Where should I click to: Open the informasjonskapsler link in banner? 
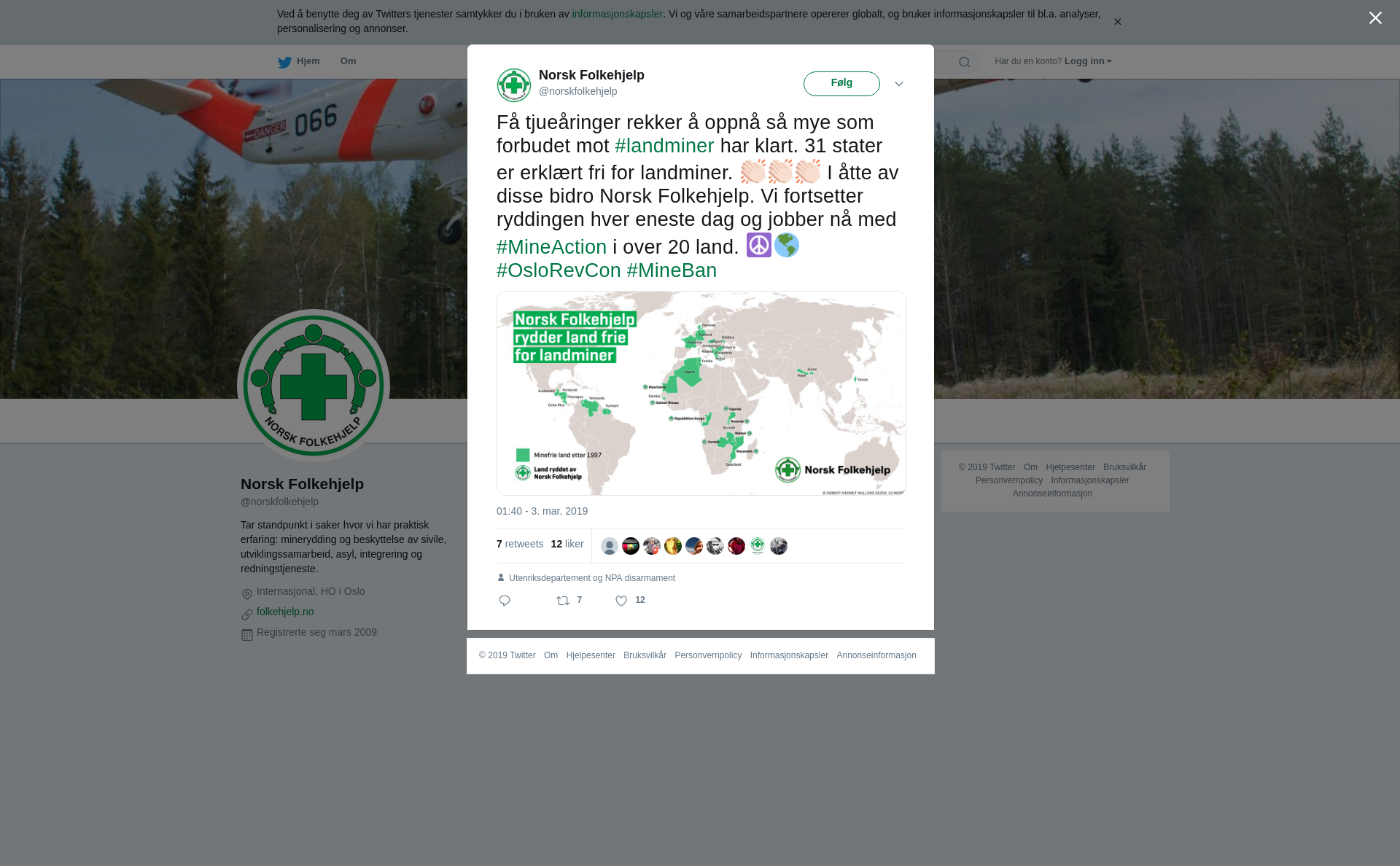click(617, 14)
